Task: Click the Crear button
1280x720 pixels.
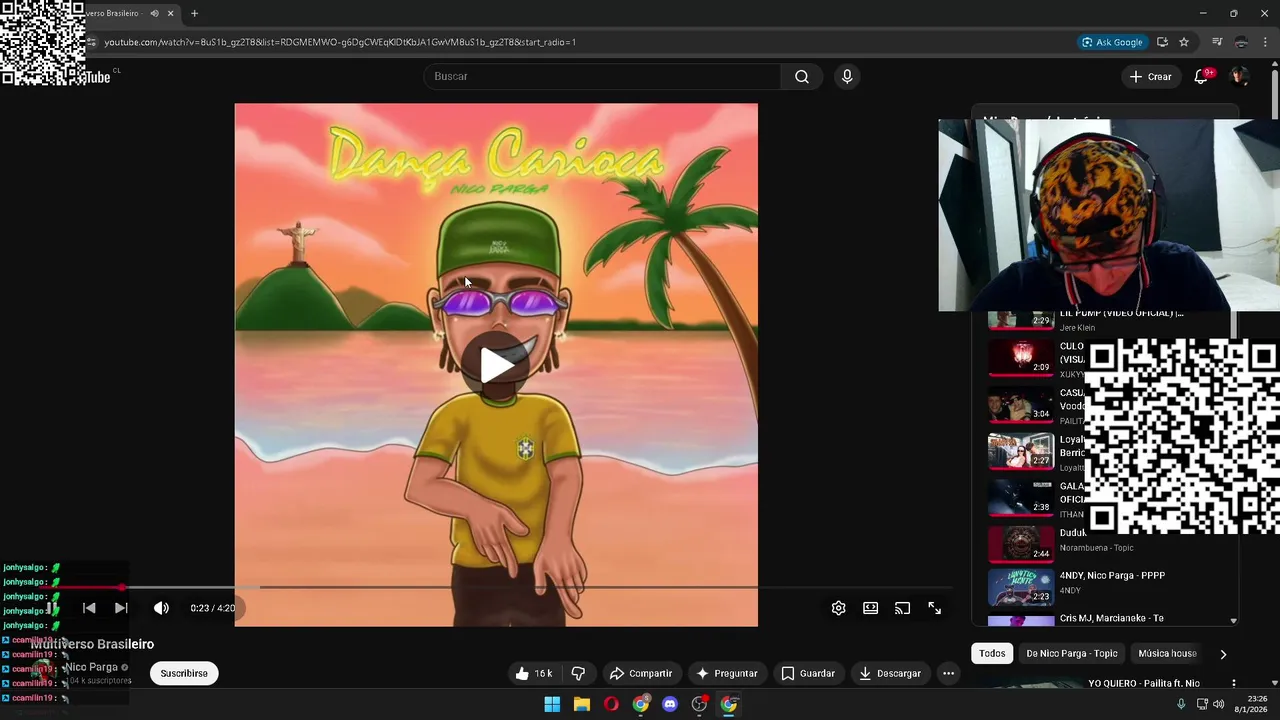Action: tap(1150, 77)
